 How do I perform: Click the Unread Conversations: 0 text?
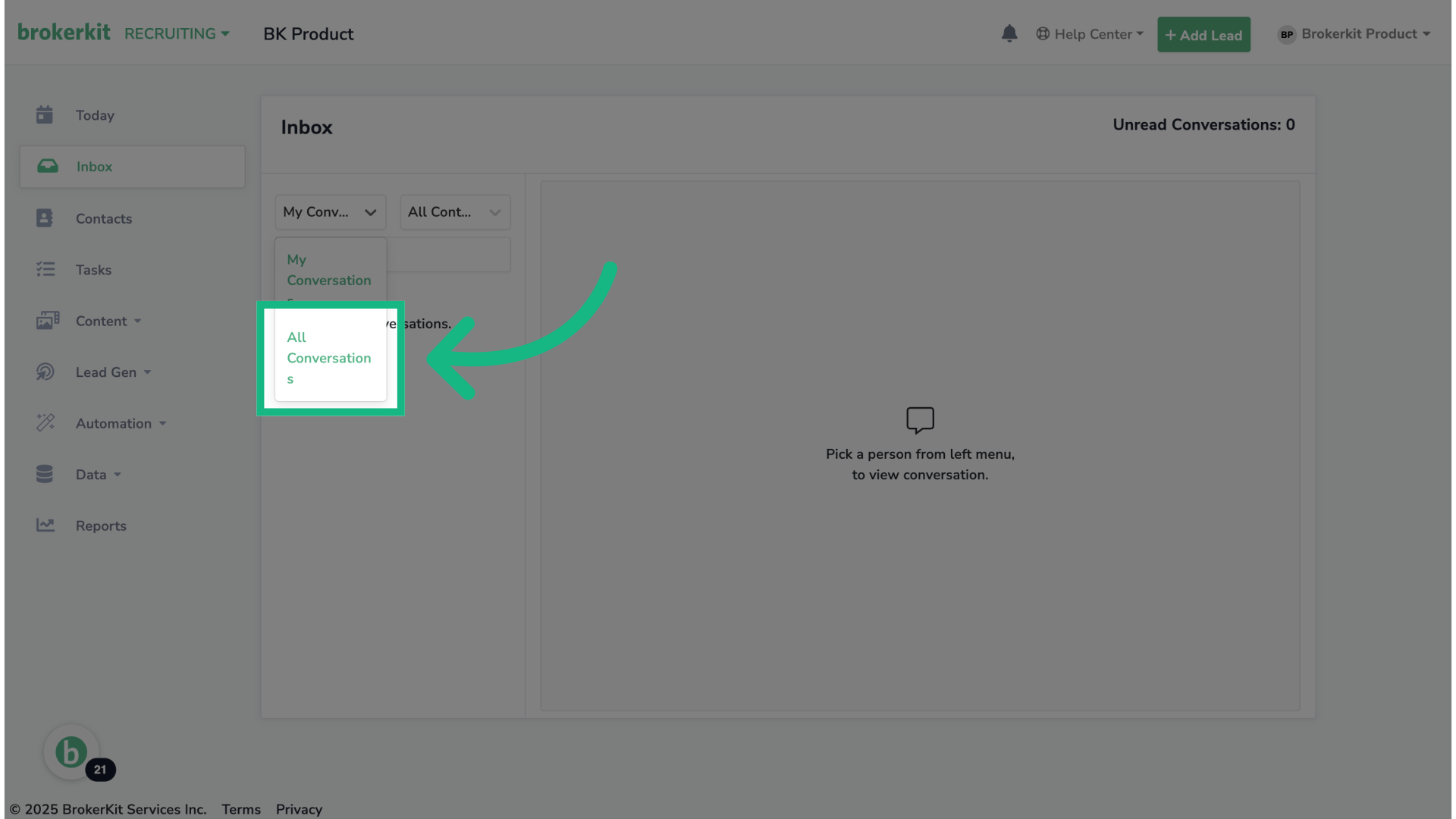[1203, 125]
